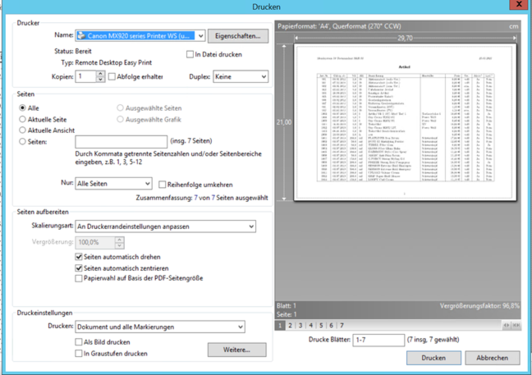Screen dimensions: 532x375
Task: Click the Zusammenfassung 7 von 7 Seiten text
Action: [x=202, y=198]
